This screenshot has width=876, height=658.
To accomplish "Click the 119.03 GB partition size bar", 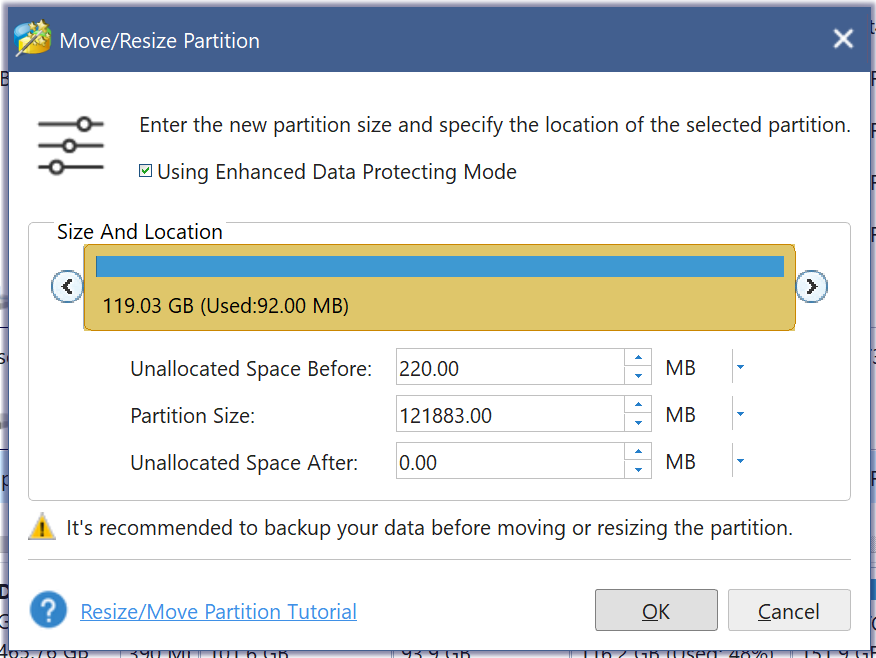I will (x=440, y=267).
